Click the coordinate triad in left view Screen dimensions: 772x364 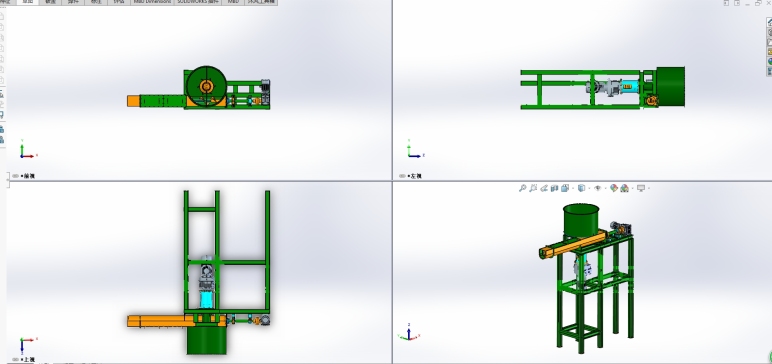click(415, 150)
